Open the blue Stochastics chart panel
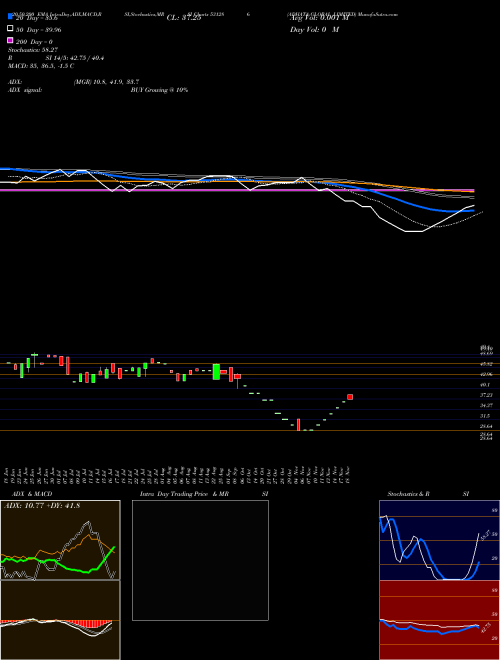This screenshot has height=660, width=500. pos(439,540)
